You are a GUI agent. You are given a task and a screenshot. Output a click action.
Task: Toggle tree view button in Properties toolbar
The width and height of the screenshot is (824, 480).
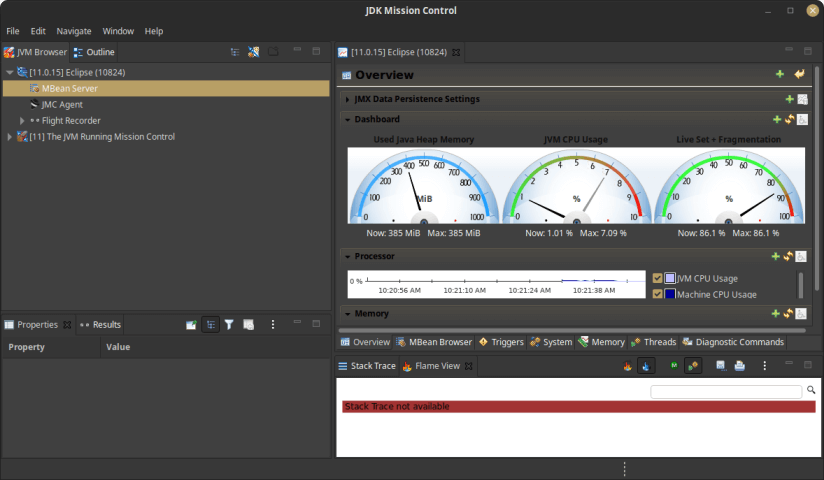point(211,325)
